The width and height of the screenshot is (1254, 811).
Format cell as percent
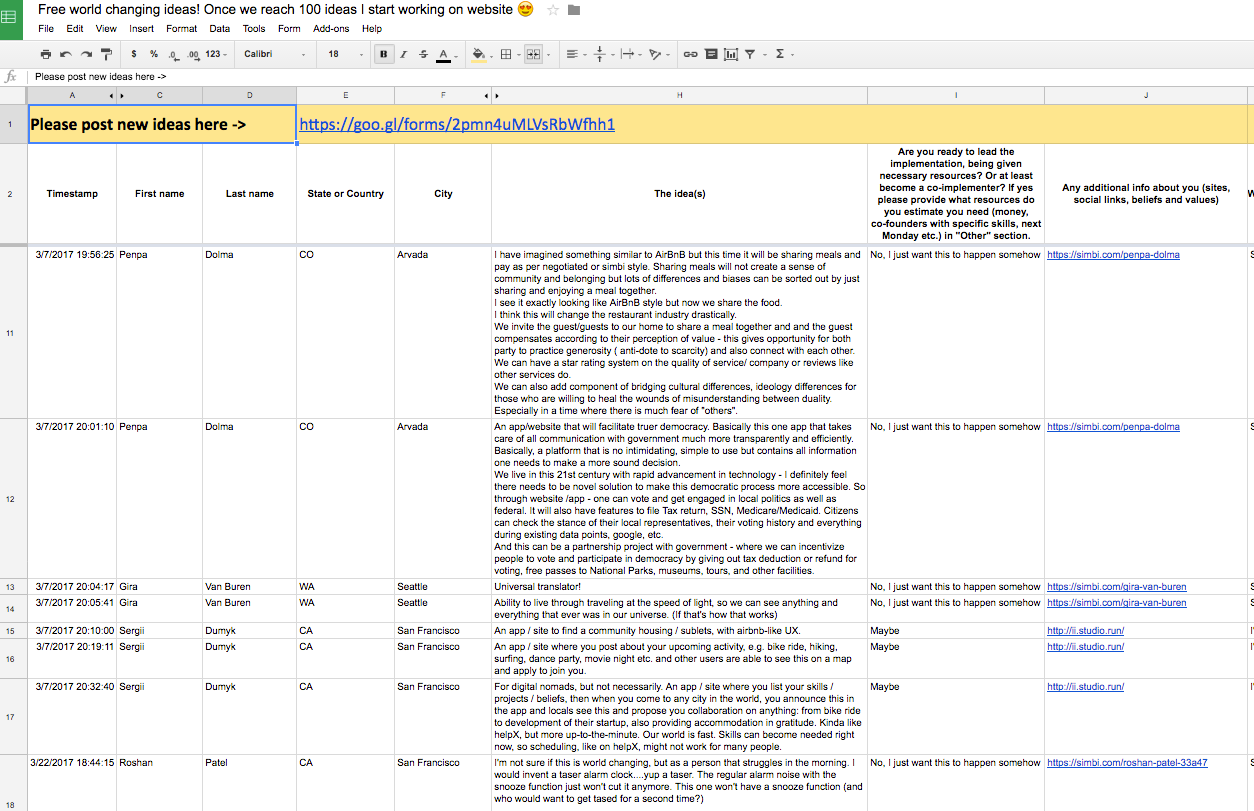coord(154,54)
